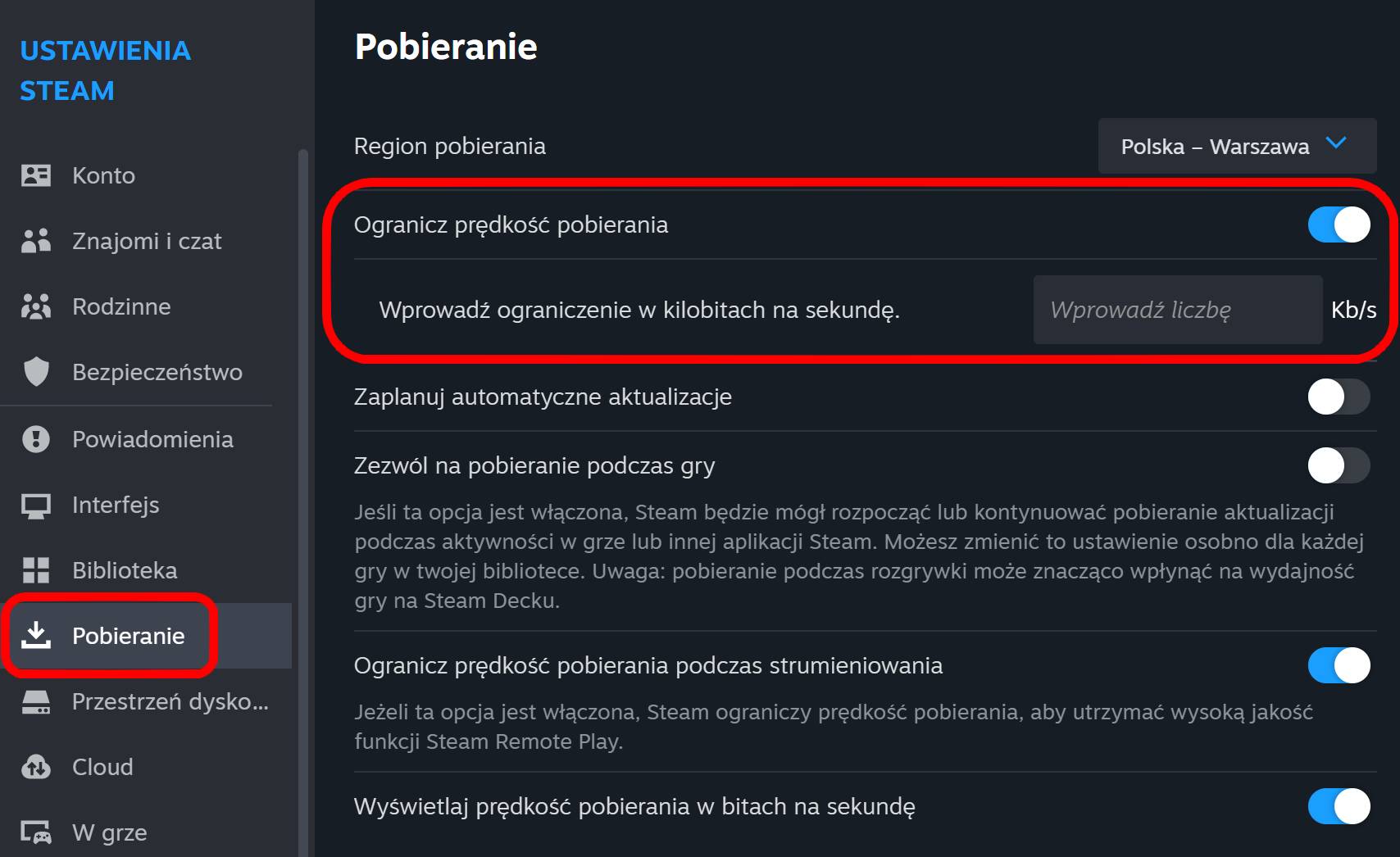Click the Wprowadź liczbę input field
This screenshot has height=857, width=1400.
(1177, 310)
